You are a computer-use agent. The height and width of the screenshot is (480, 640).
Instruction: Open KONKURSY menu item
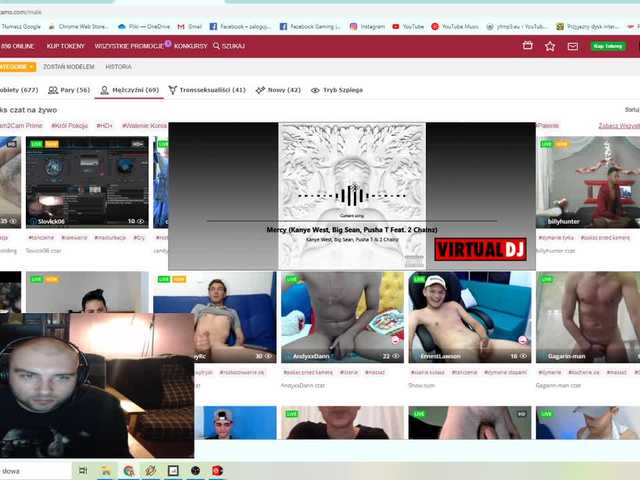click(191, 46)
